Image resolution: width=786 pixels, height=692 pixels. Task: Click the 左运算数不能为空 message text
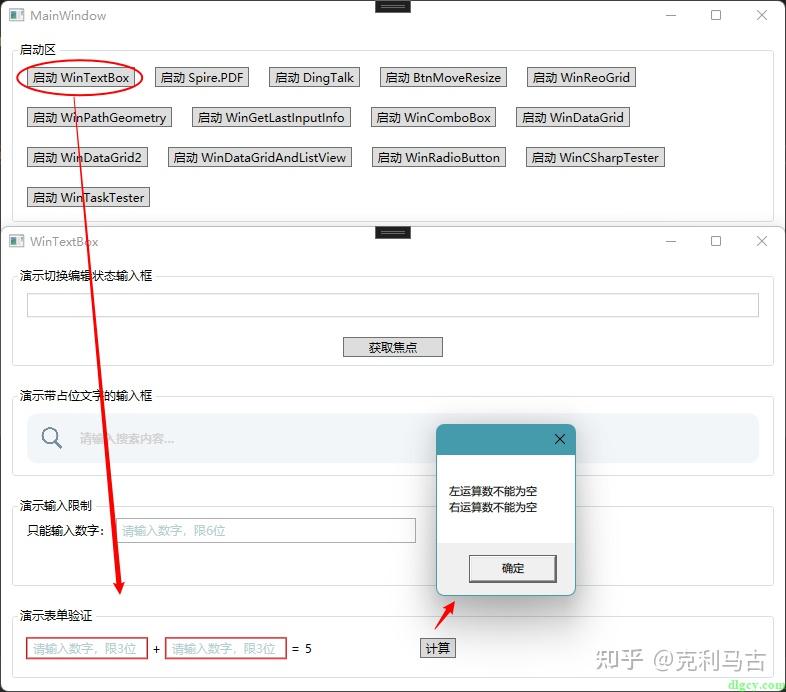tap(493, 491)
